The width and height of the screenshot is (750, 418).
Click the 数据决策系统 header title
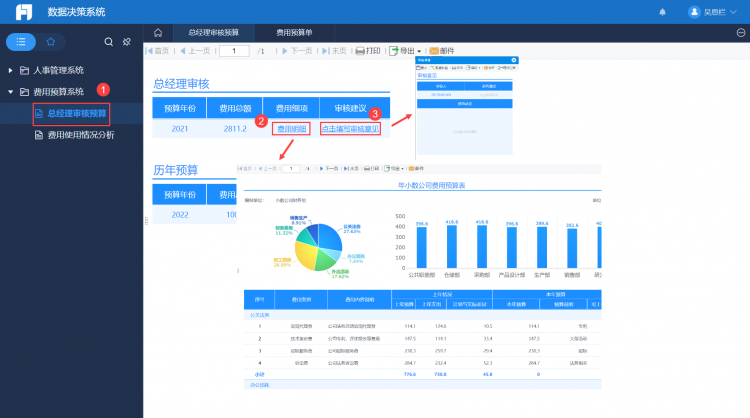[x=76, y=12]
